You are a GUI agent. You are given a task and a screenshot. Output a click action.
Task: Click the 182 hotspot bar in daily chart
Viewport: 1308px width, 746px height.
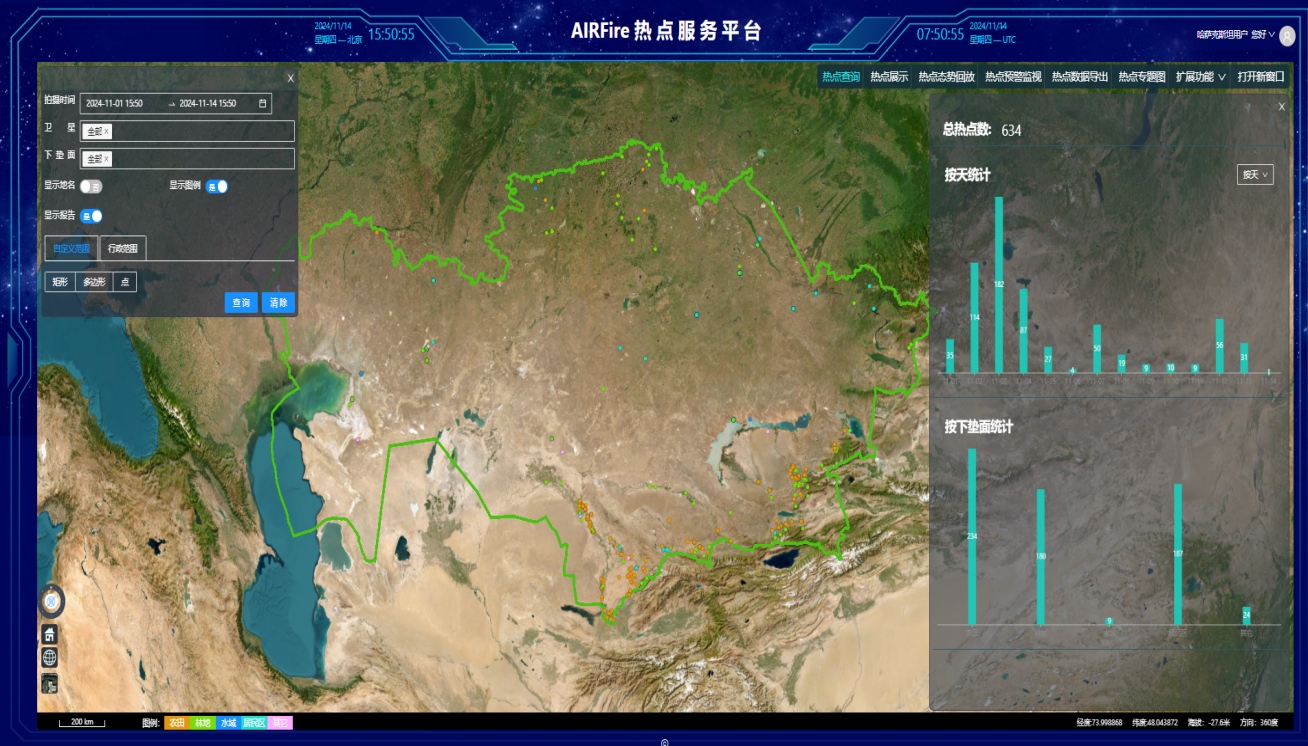(998, 284)
